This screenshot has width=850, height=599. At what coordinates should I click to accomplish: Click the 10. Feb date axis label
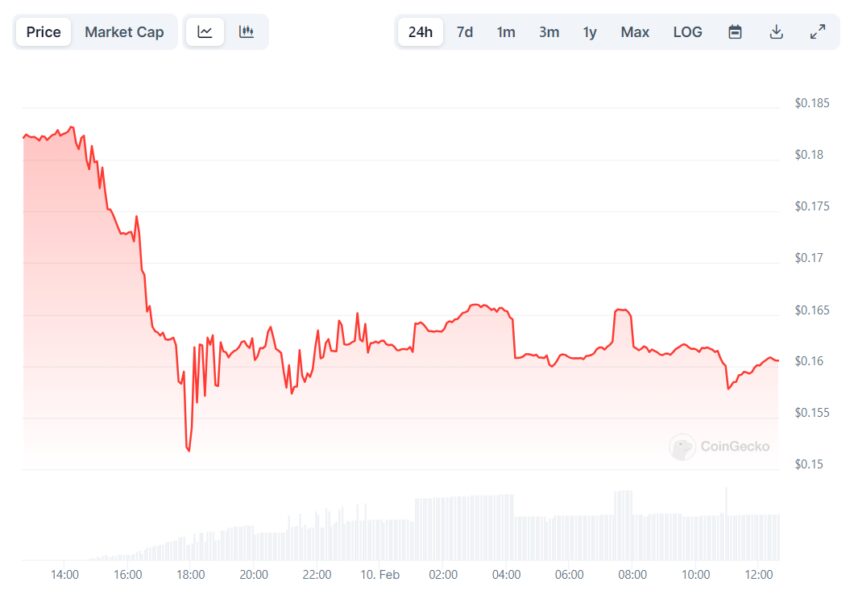(x=380, y=575)
